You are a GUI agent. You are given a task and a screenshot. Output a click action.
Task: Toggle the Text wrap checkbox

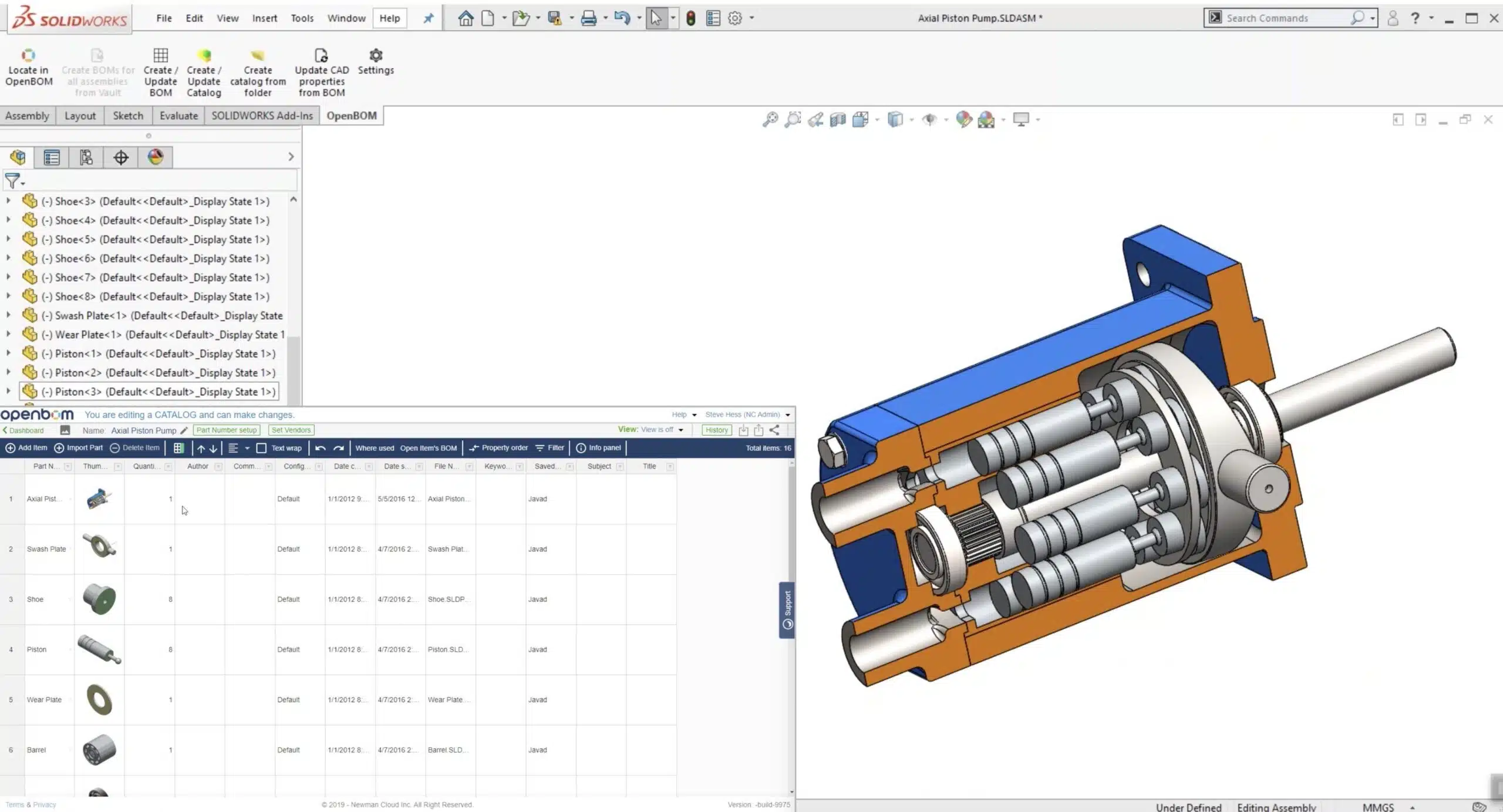click(261, 448)
